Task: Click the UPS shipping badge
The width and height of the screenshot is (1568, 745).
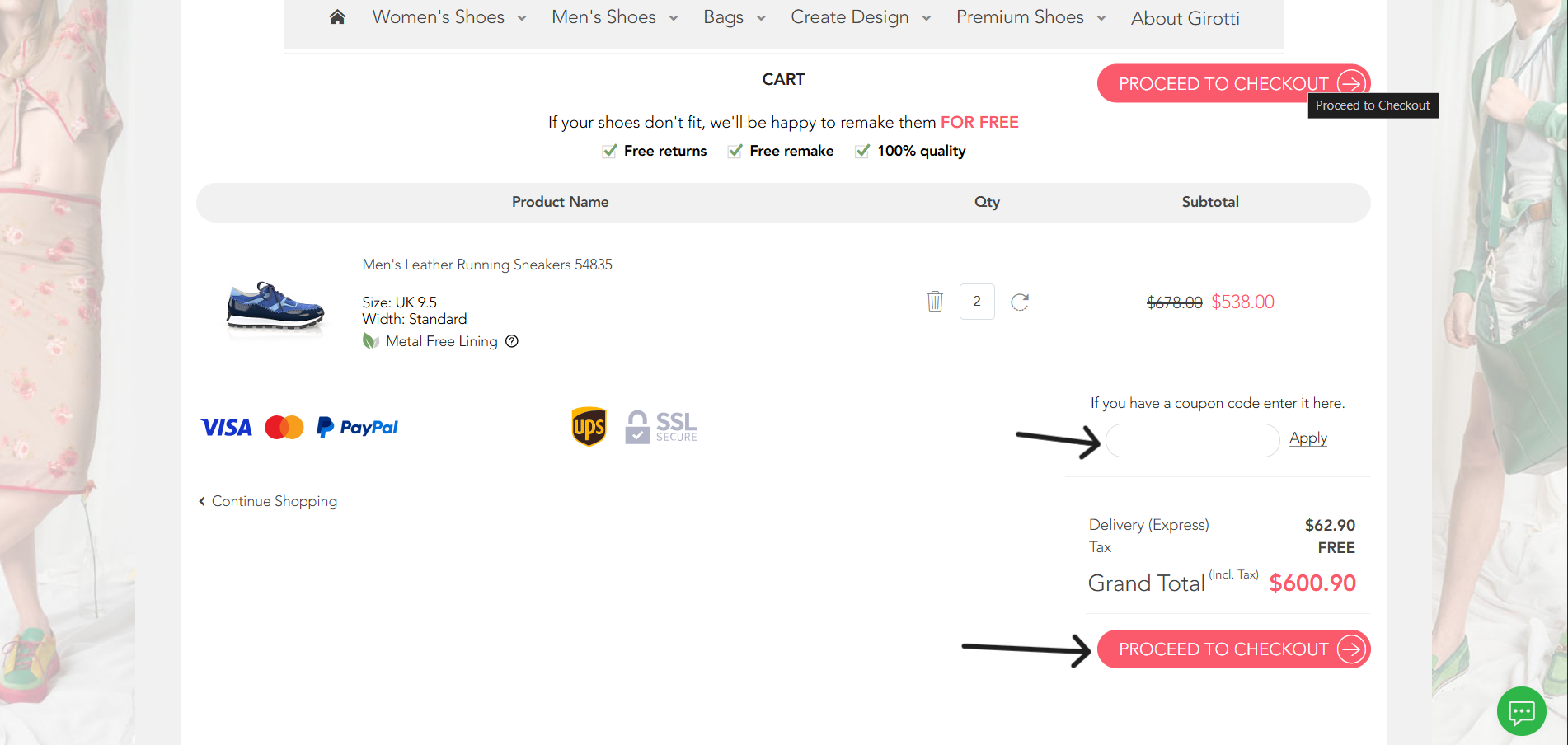Action: pos(589,427)
